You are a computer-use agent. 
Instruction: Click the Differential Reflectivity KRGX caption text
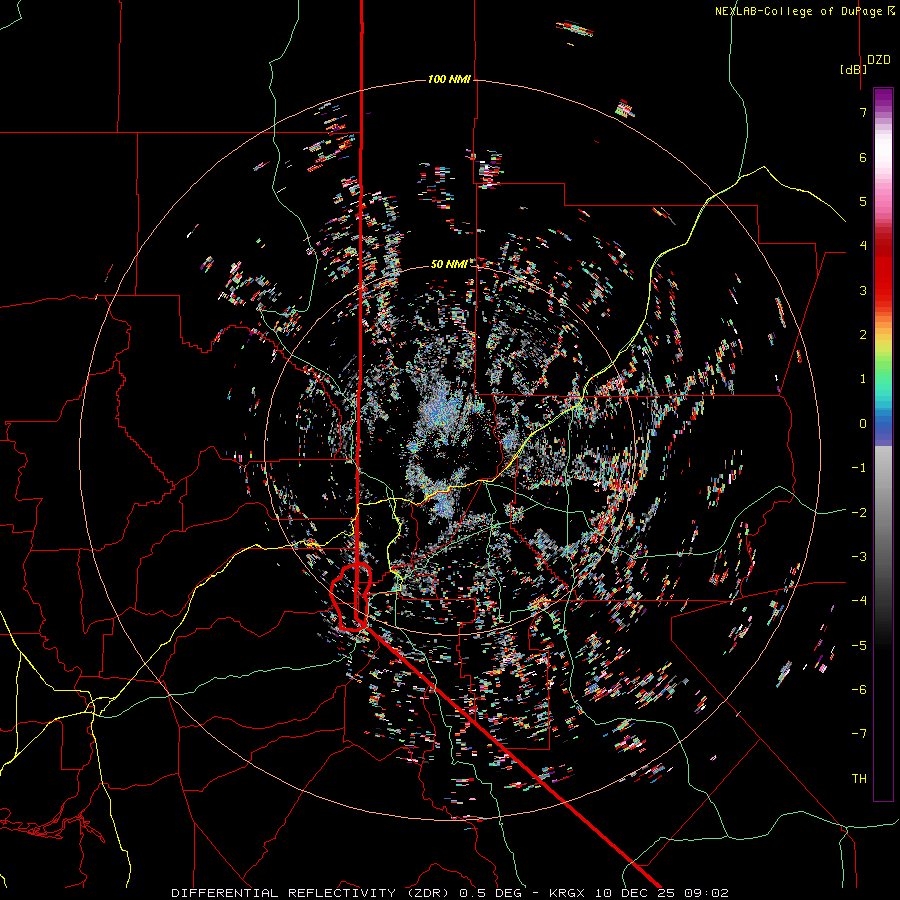pos(450,893)
